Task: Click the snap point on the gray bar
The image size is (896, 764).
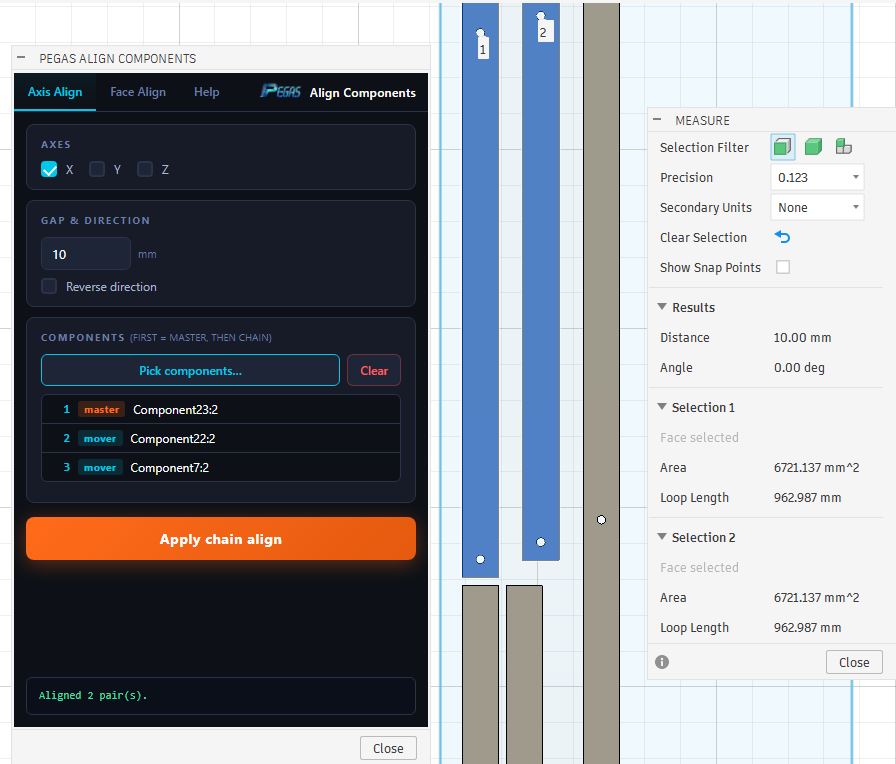Action: point(601,519)
